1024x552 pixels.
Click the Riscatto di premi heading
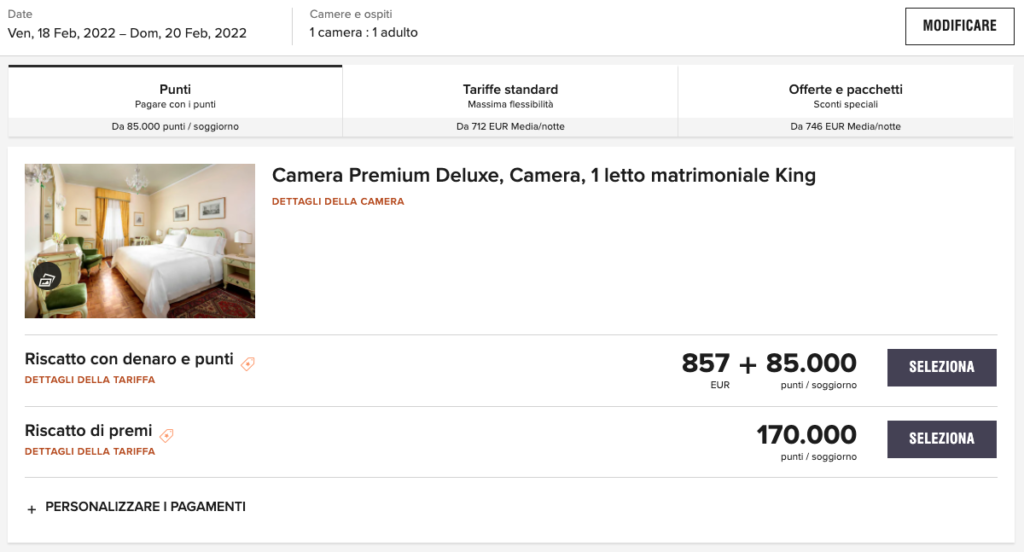tap(88, 431)
